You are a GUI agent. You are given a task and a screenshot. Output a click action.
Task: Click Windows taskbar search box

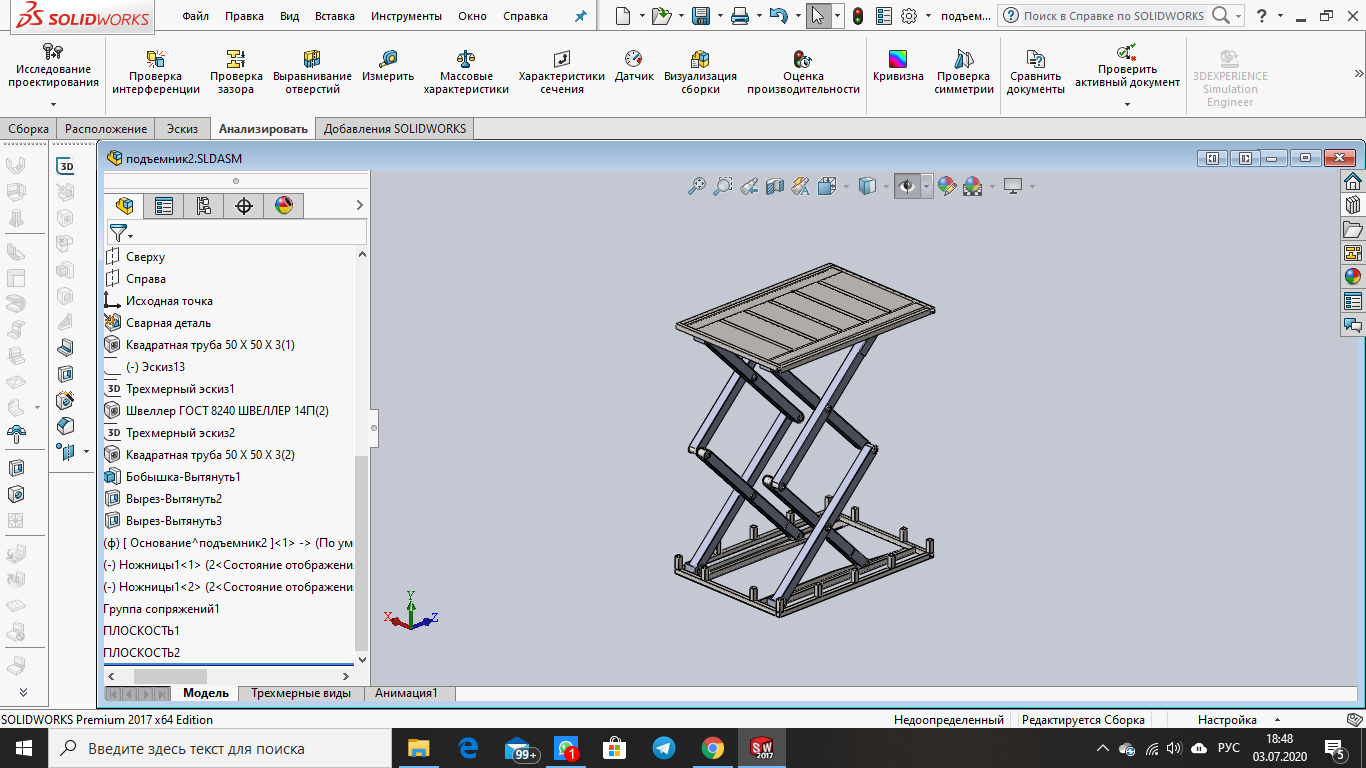click(x=217, y=748)
